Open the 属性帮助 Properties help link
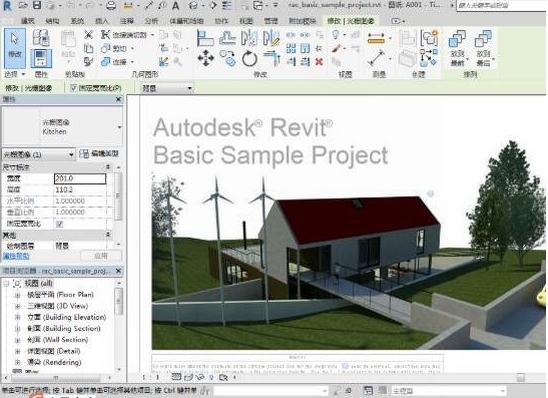The width and height of the screenshot is (548, 398). (x=16, y=256)
